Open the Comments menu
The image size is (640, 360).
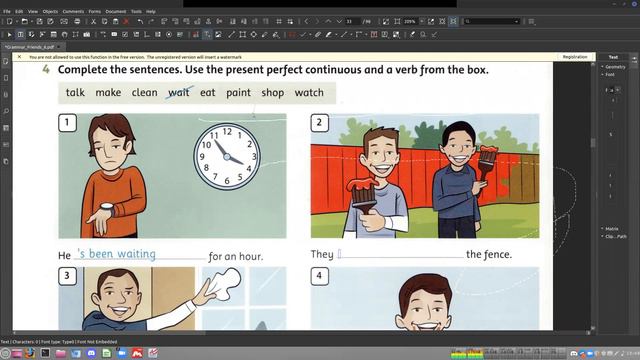coord(73,11)
